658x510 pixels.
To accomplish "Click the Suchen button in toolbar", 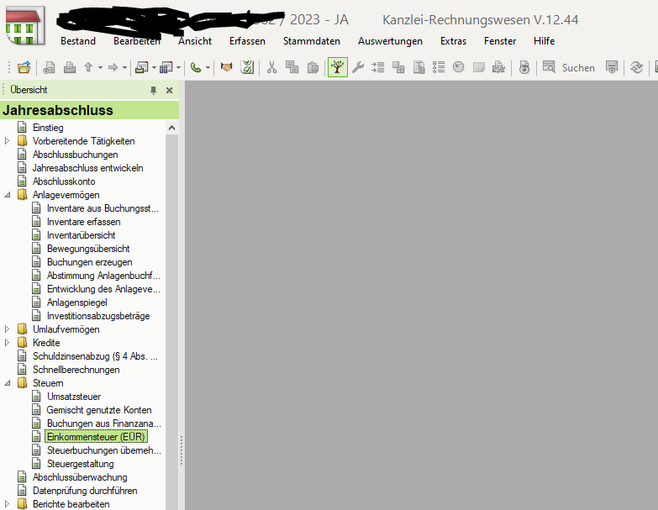I will tap(568, 67).
